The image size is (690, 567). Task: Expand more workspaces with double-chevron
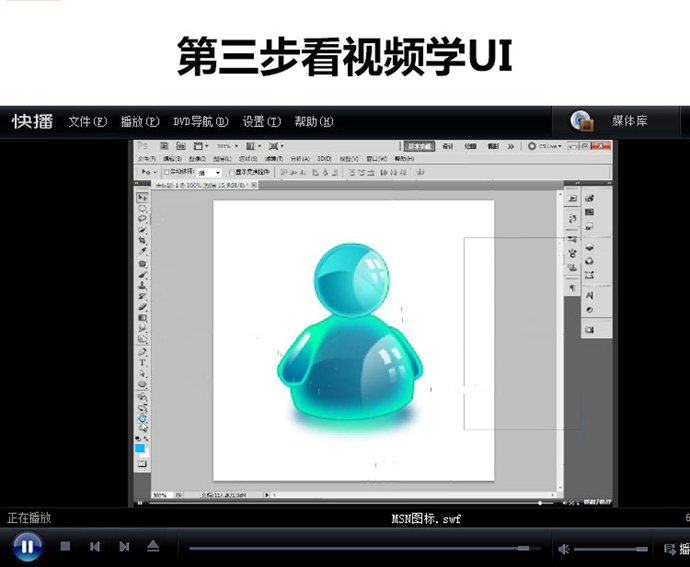pos(510,146)
